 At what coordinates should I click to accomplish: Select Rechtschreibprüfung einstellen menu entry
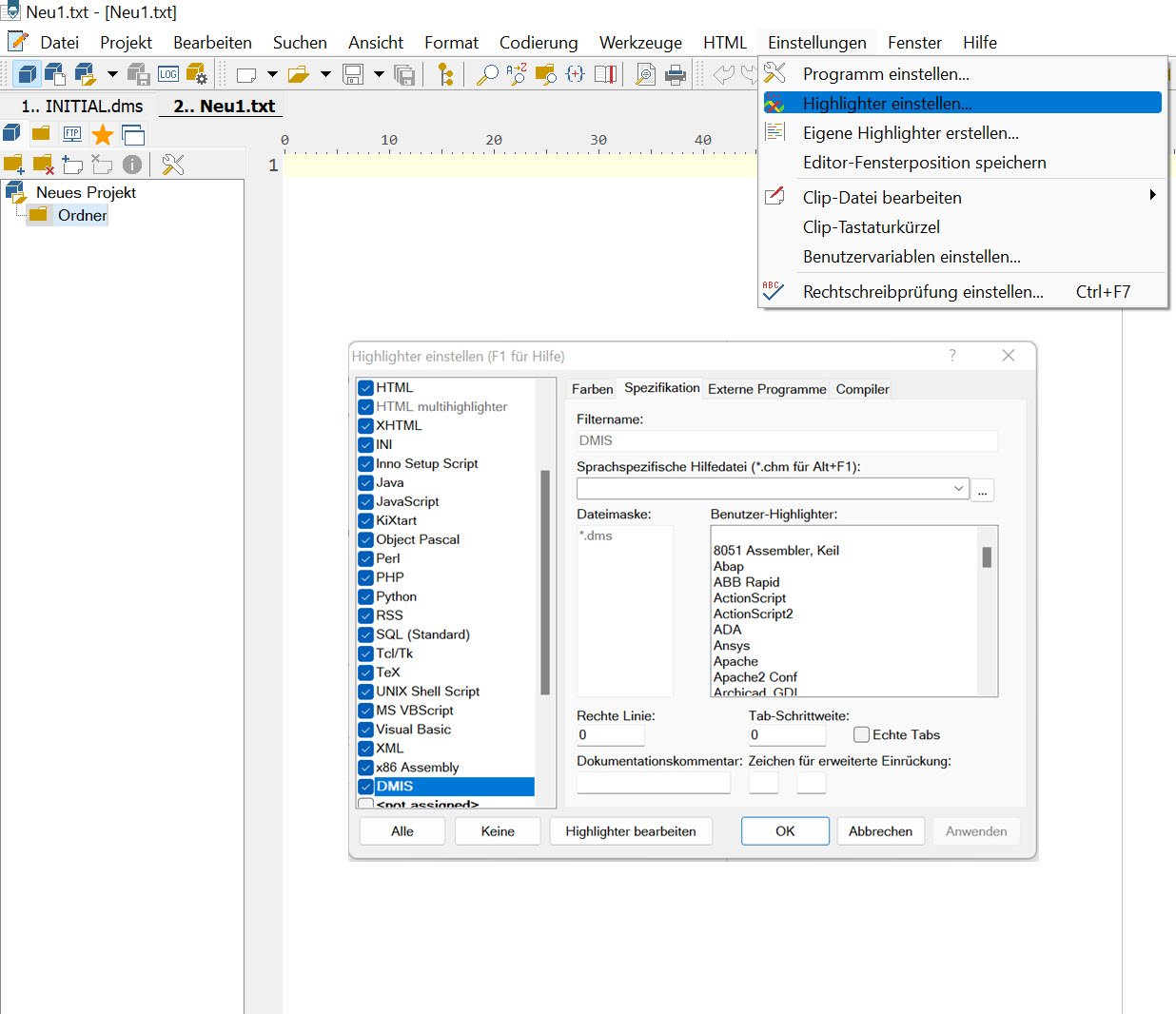tap(923, 292)
